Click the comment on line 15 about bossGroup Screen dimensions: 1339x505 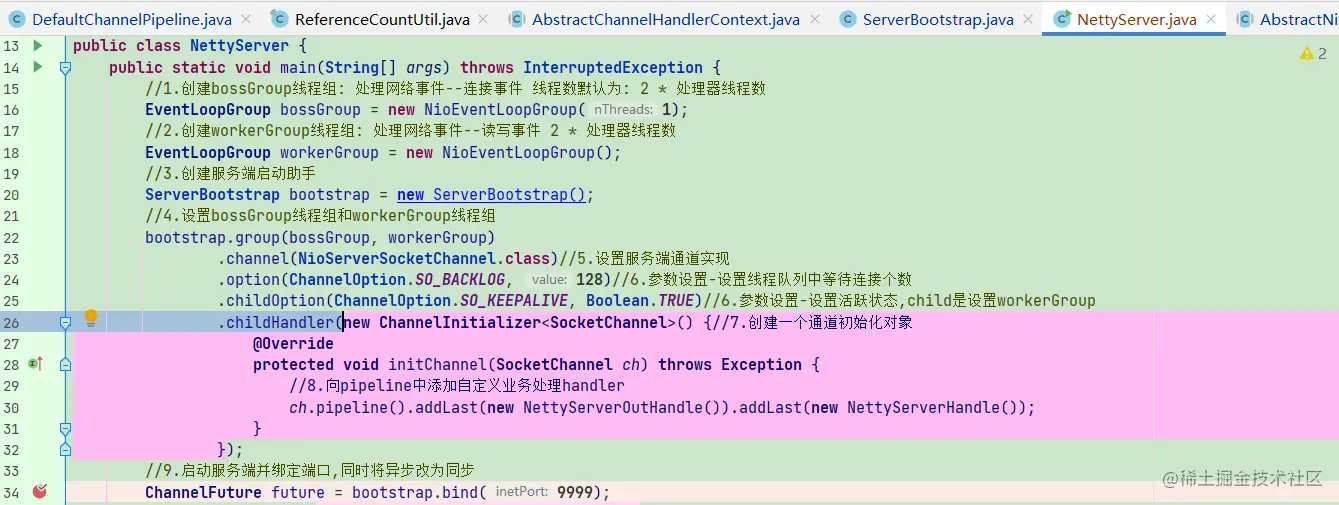(x=456, y=89)
